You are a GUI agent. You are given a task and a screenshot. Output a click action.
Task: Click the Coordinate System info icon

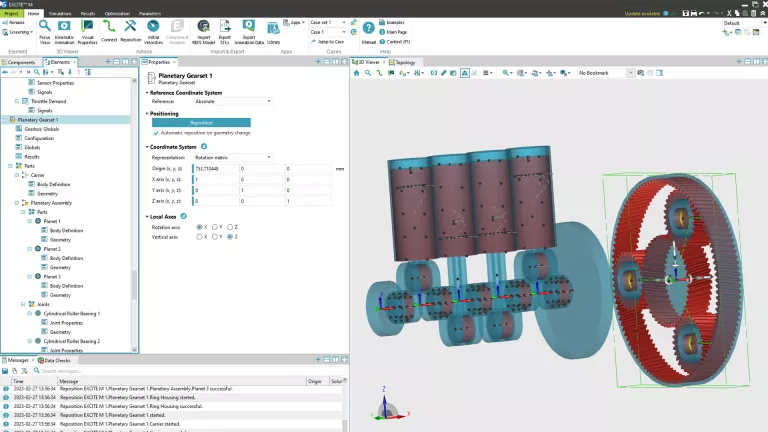click(204, 146)
